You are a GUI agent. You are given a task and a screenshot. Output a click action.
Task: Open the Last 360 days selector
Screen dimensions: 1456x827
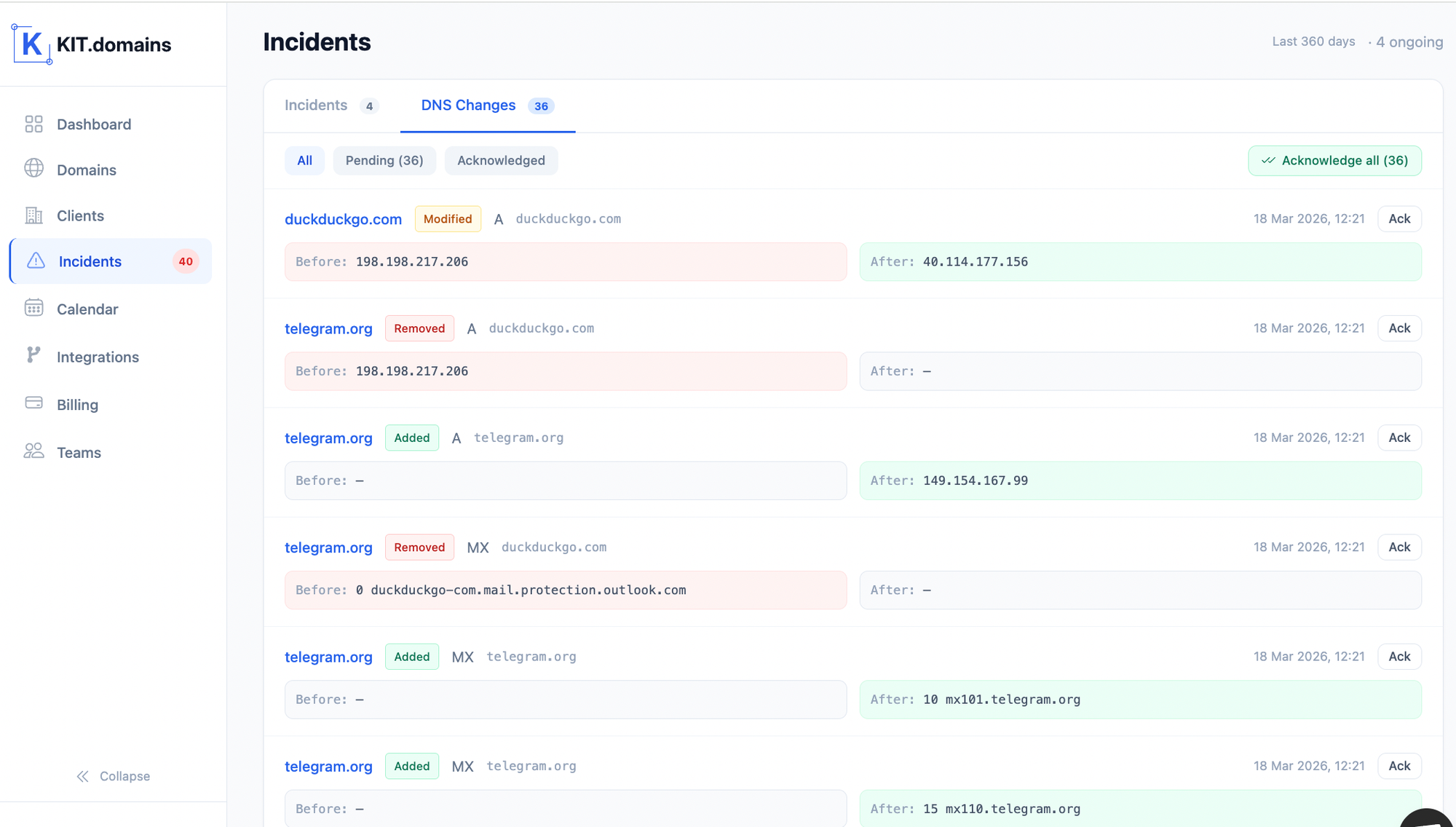(x=1313, y=41)
